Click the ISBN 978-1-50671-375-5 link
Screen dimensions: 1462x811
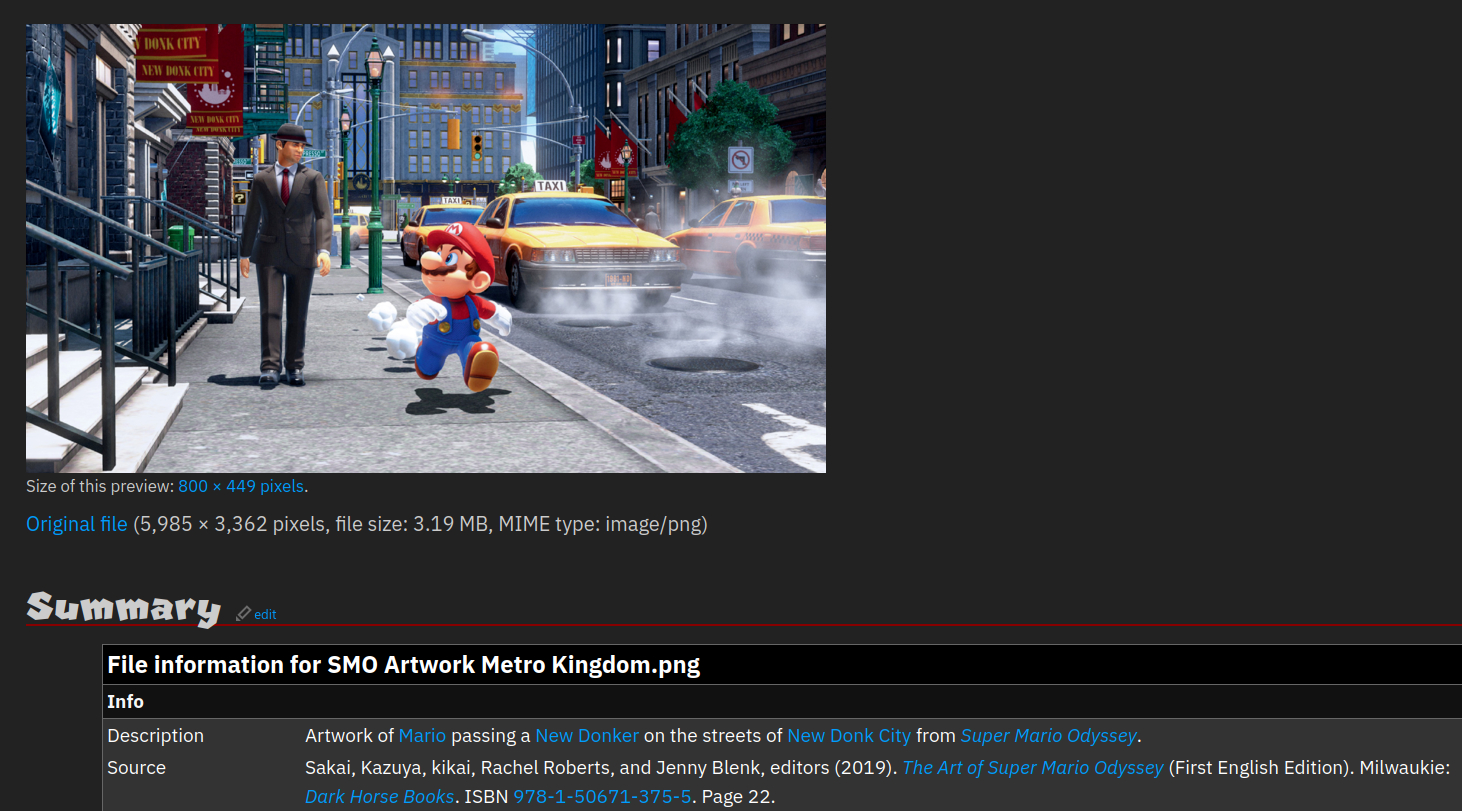pyautogui.click(x=602, y=798)
